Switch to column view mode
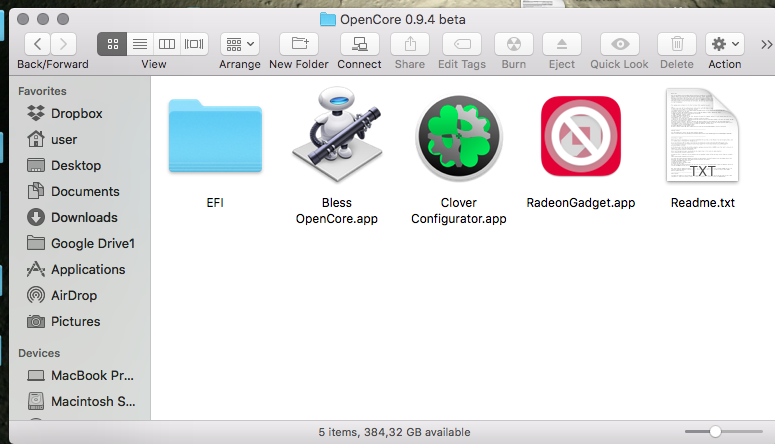This screenshot has width=775, height=444. 167,44
